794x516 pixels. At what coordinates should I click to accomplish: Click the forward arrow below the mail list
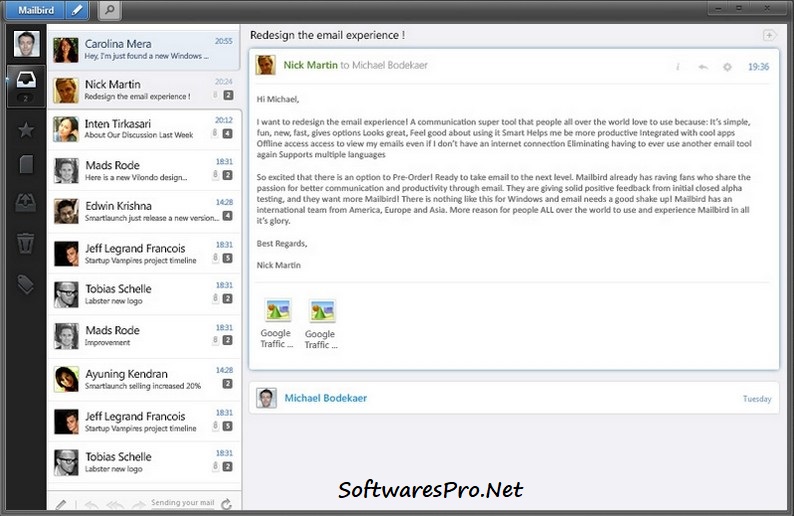(138, 504)
